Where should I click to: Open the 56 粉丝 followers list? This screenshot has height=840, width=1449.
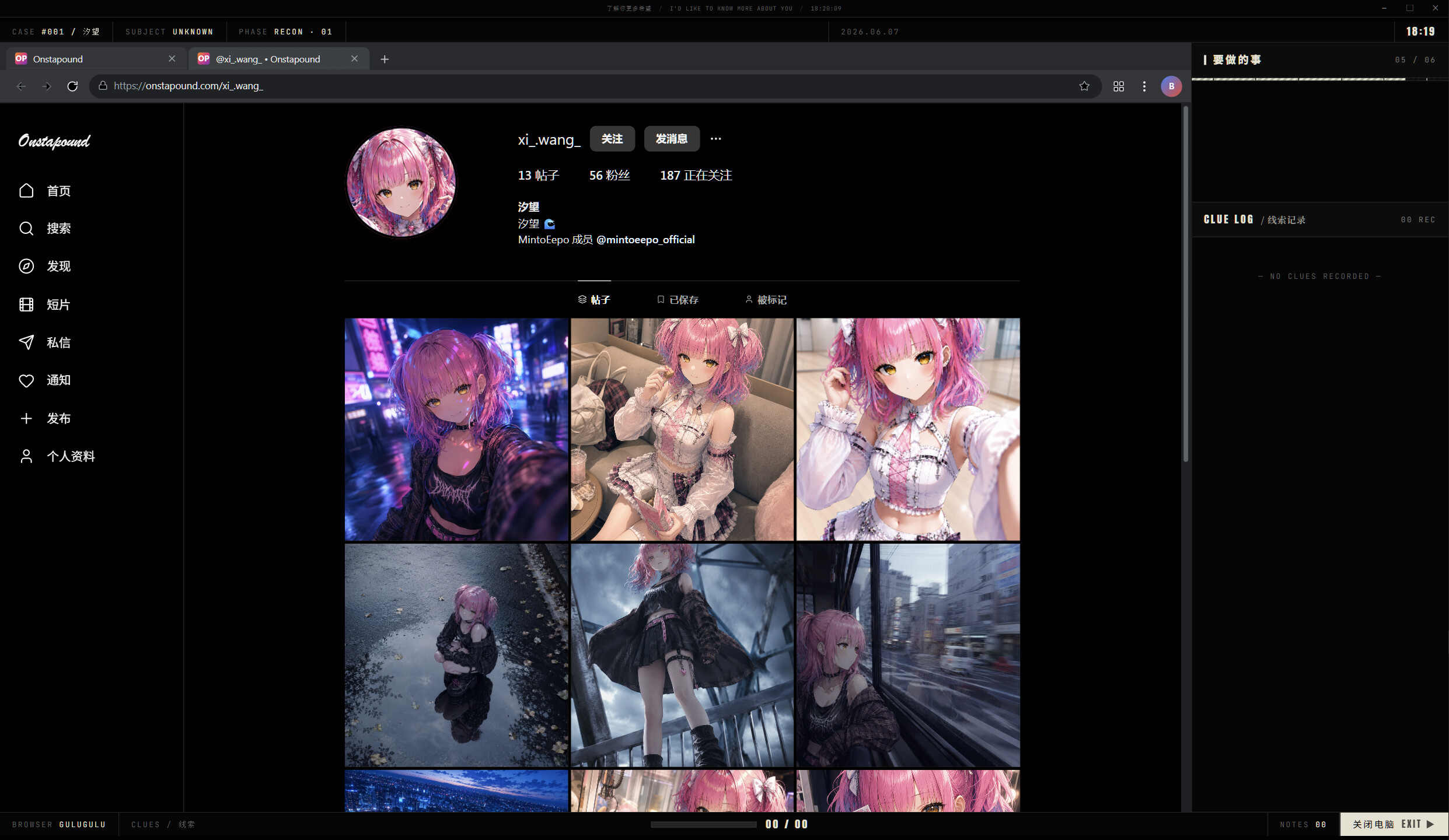pos(609,176)
